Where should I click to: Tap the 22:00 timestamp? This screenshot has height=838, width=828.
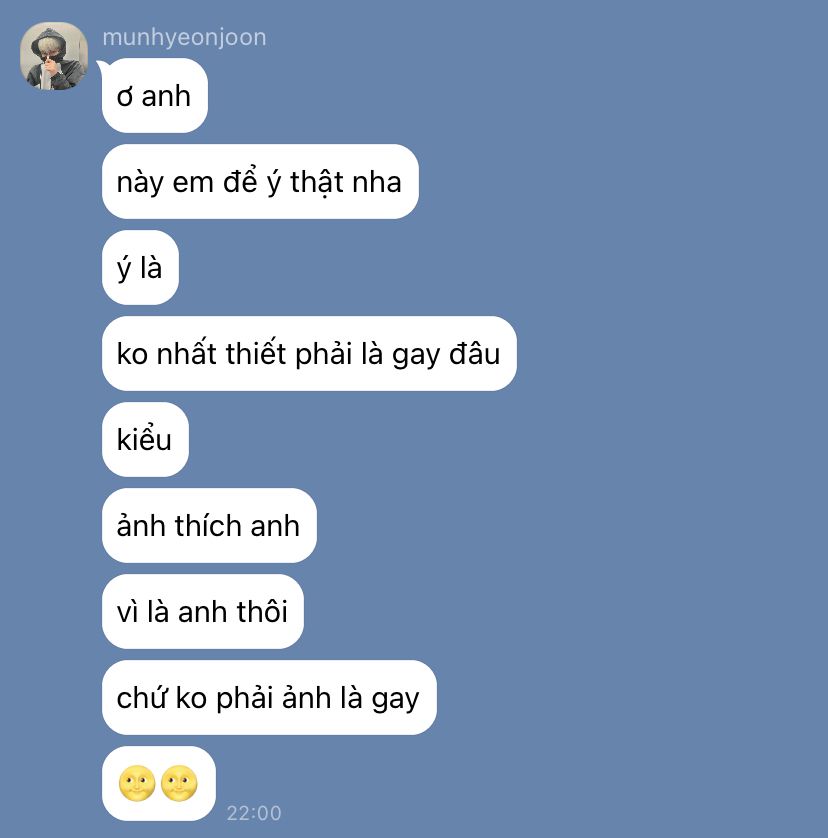[254, 813]
